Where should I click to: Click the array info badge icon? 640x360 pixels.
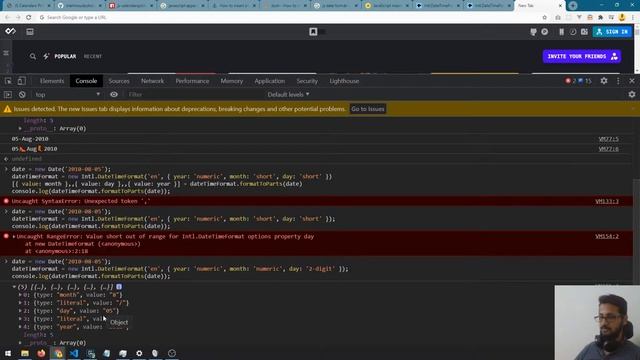tap(119, 287)
